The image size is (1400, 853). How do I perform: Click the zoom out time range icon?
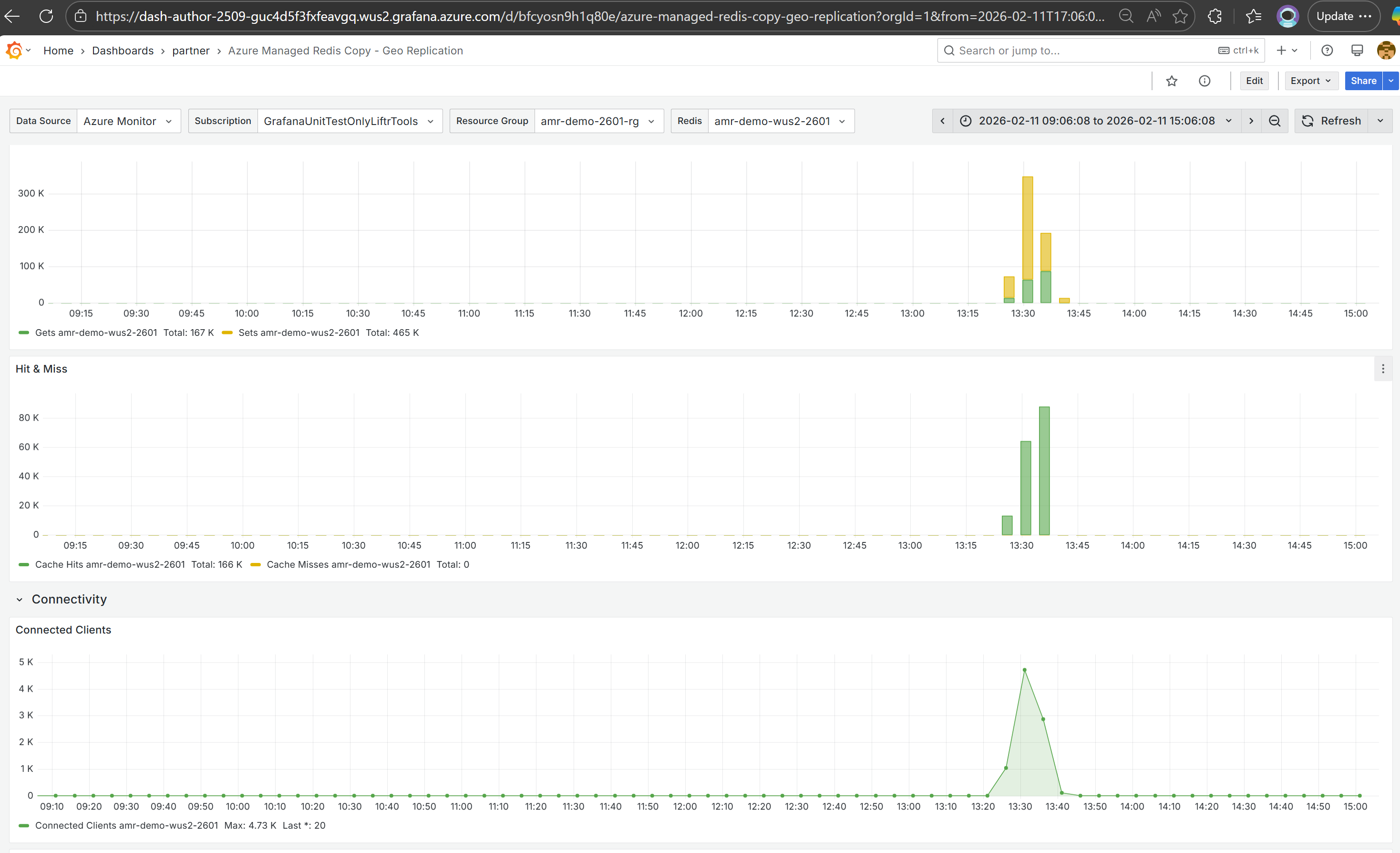coord(1275,121)
